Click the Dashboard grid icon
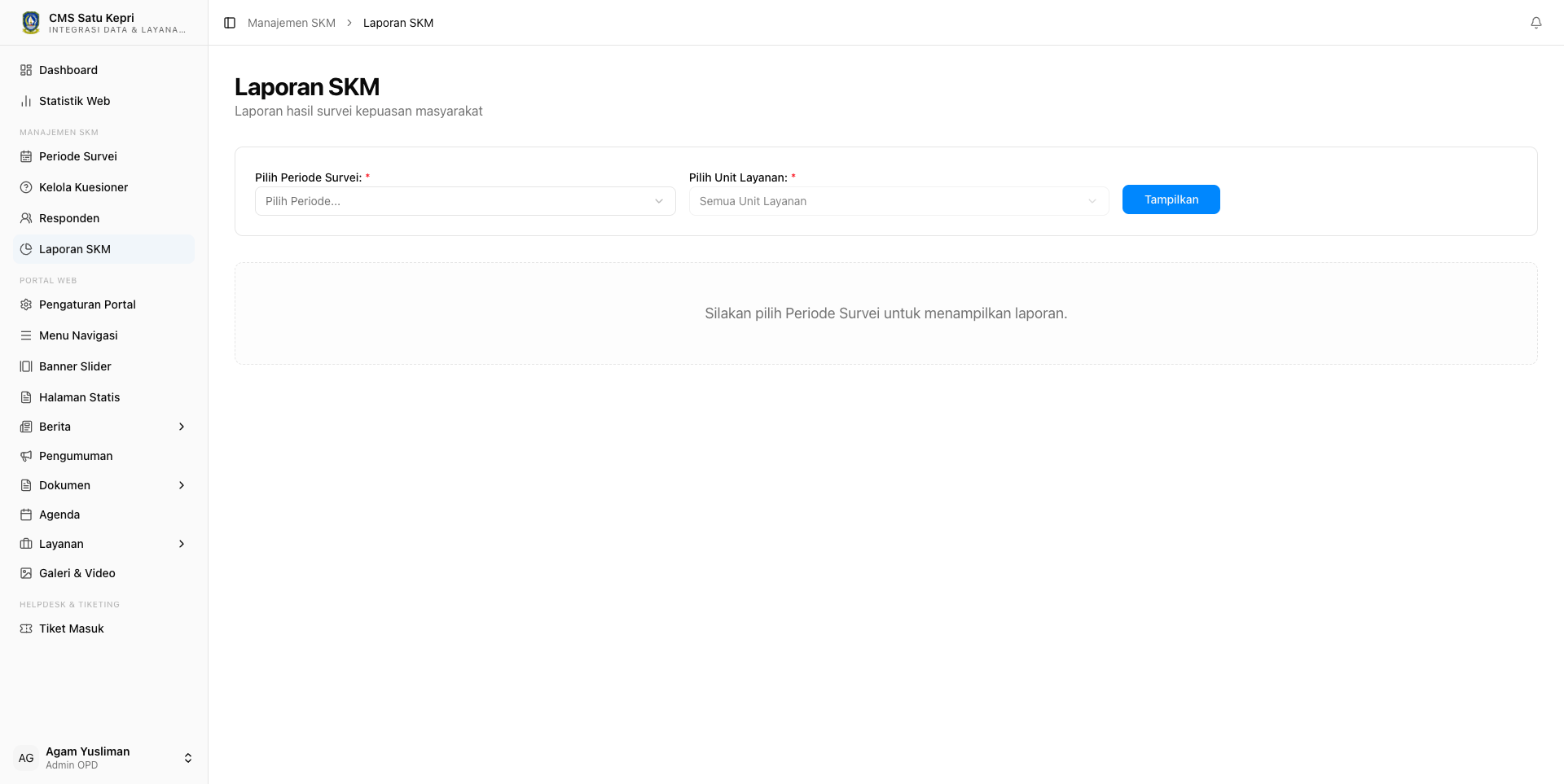The width and height of the screenshot is (1564, 784). (26, 70)
